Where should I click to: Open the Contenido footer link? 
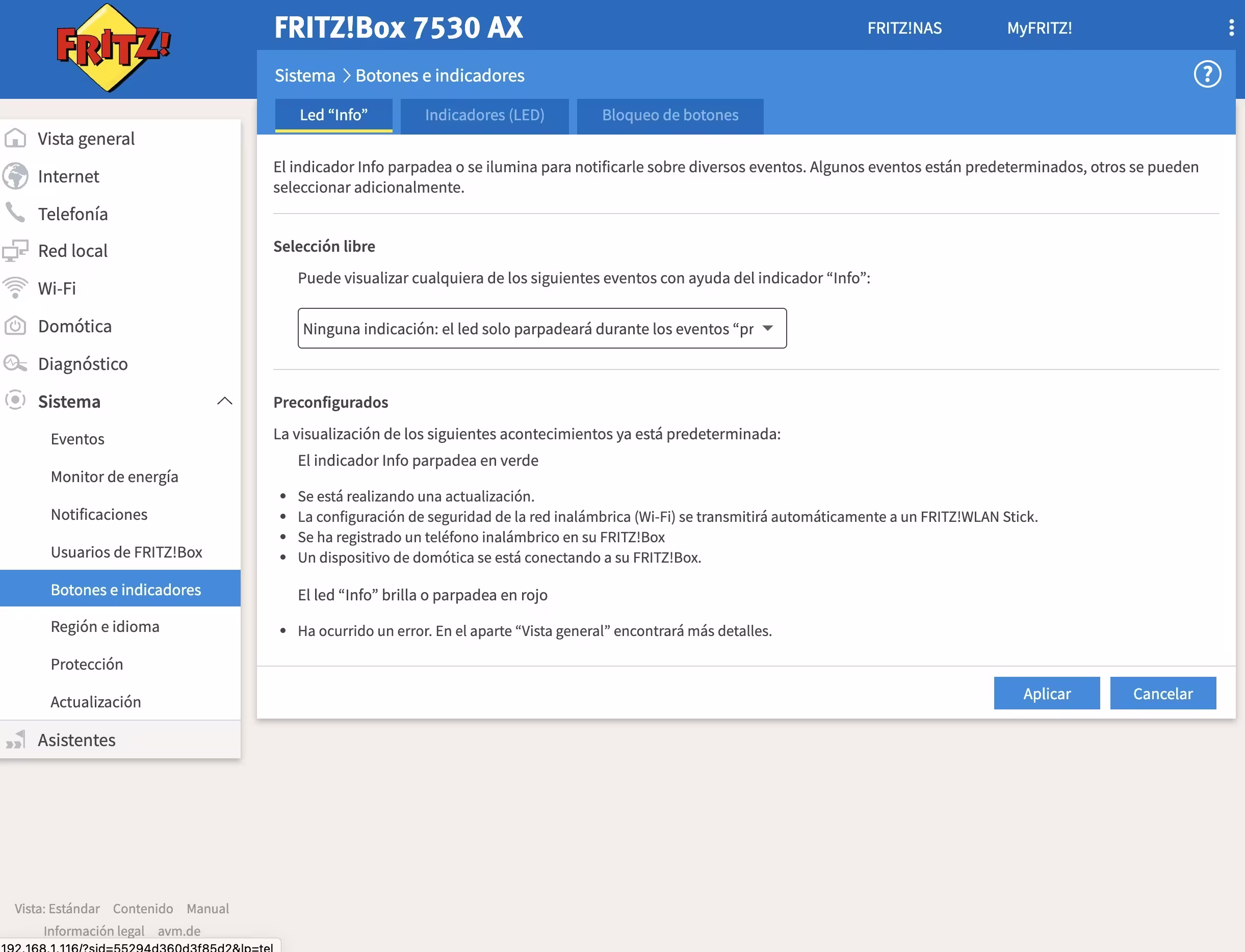(x=143, y=908)
